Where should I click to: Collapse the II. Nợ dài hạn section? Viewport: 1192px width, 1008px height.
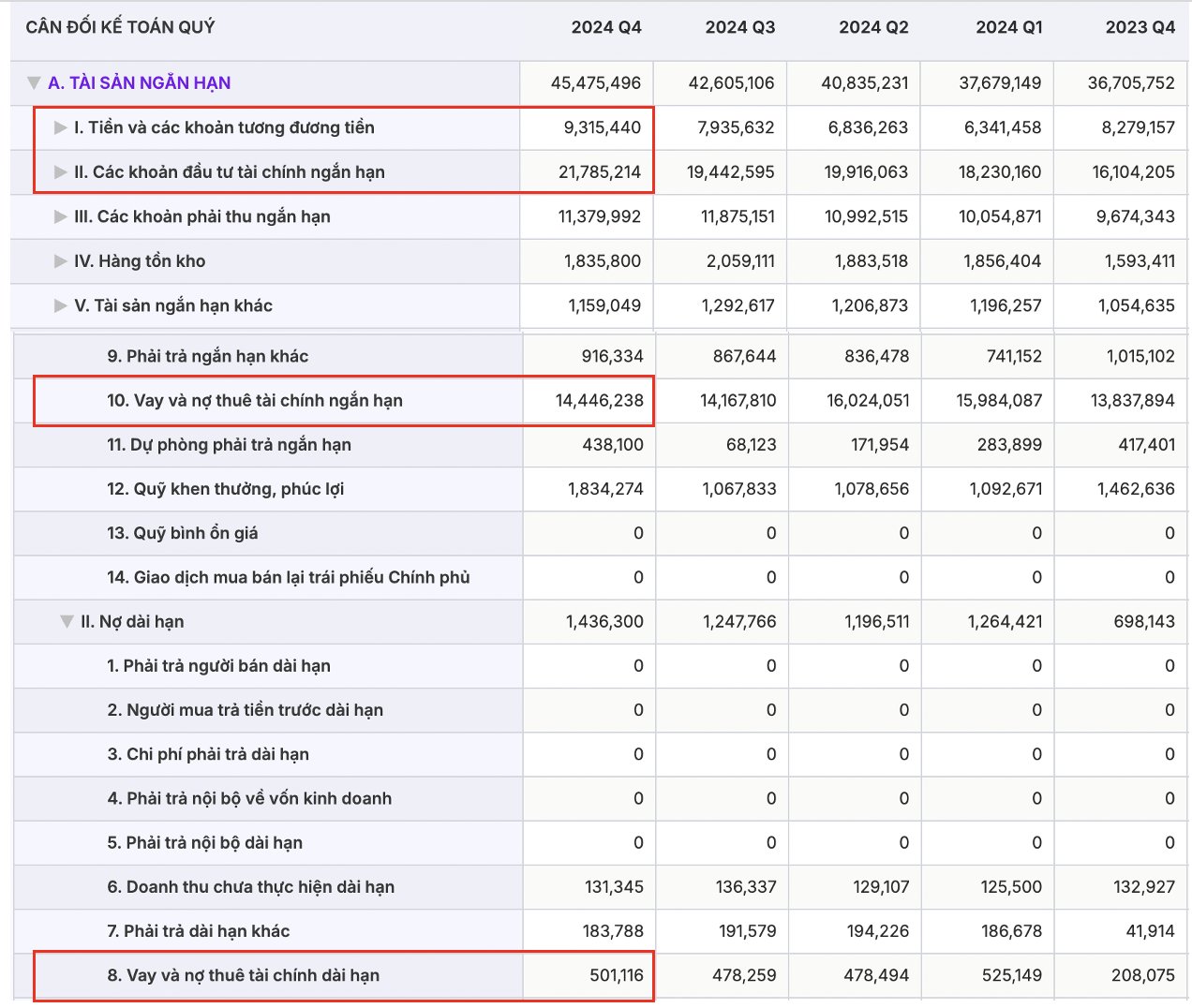tap(67, 622)
